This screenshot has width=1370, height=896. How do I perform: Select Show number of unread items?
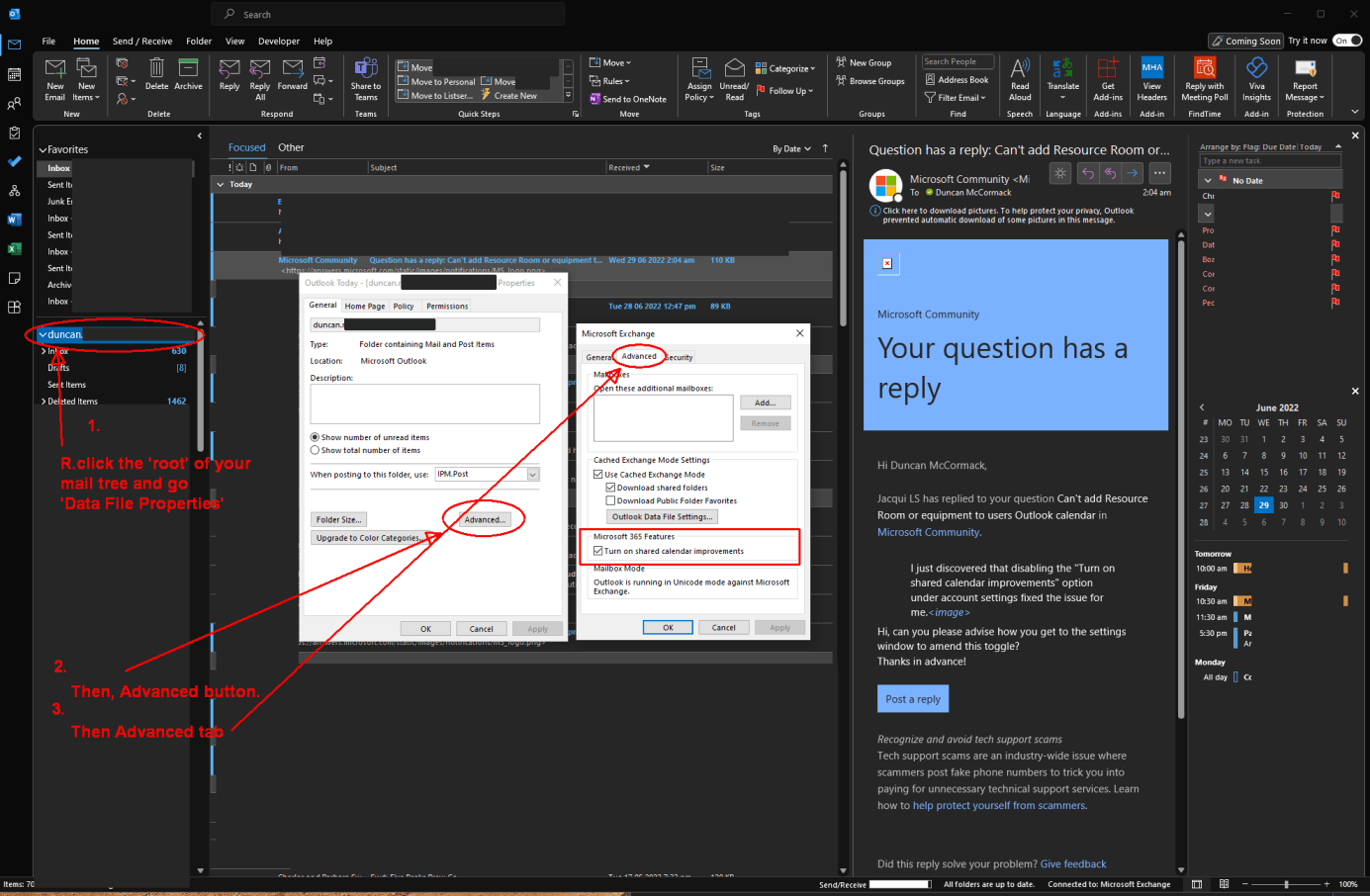pyautogui.click(x=315, y=437)
